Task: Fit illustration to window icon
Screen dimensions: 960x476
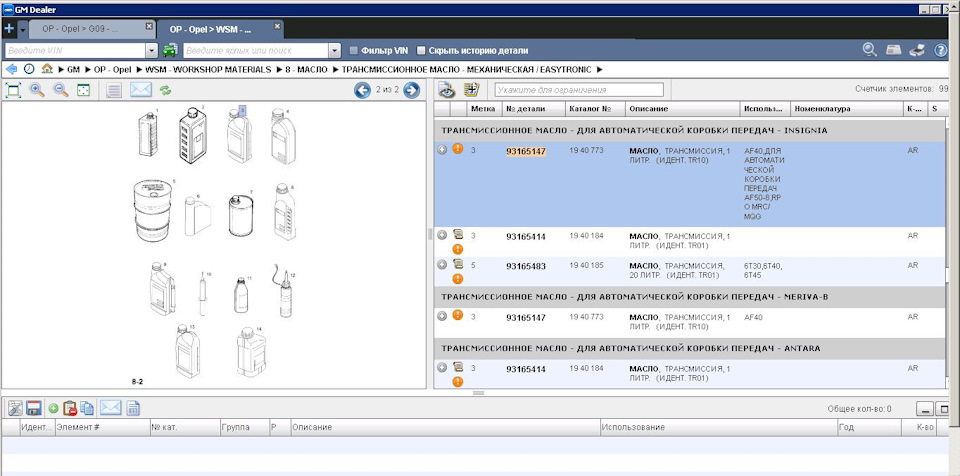Action: 13,91
